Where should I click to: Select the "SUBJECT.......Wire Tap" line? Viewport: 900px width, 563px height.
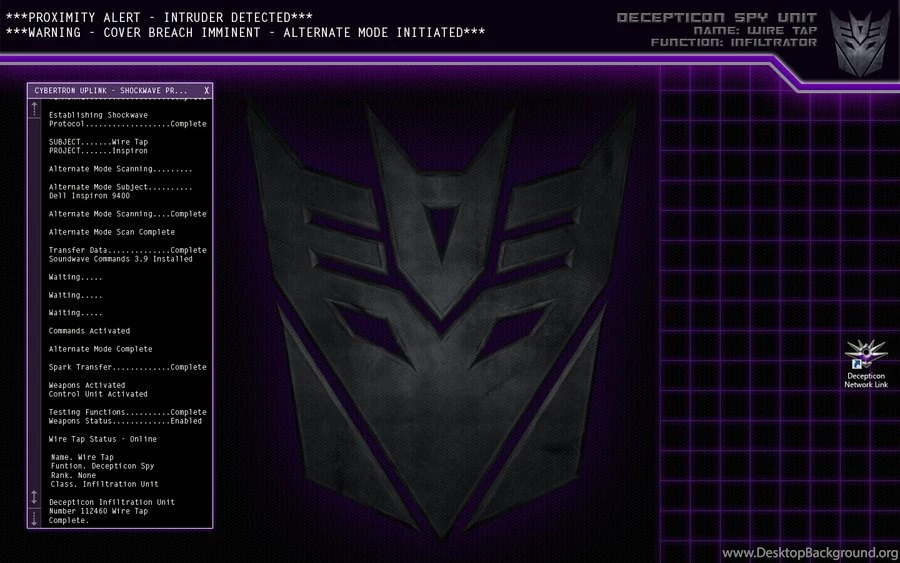pos(98,142)
